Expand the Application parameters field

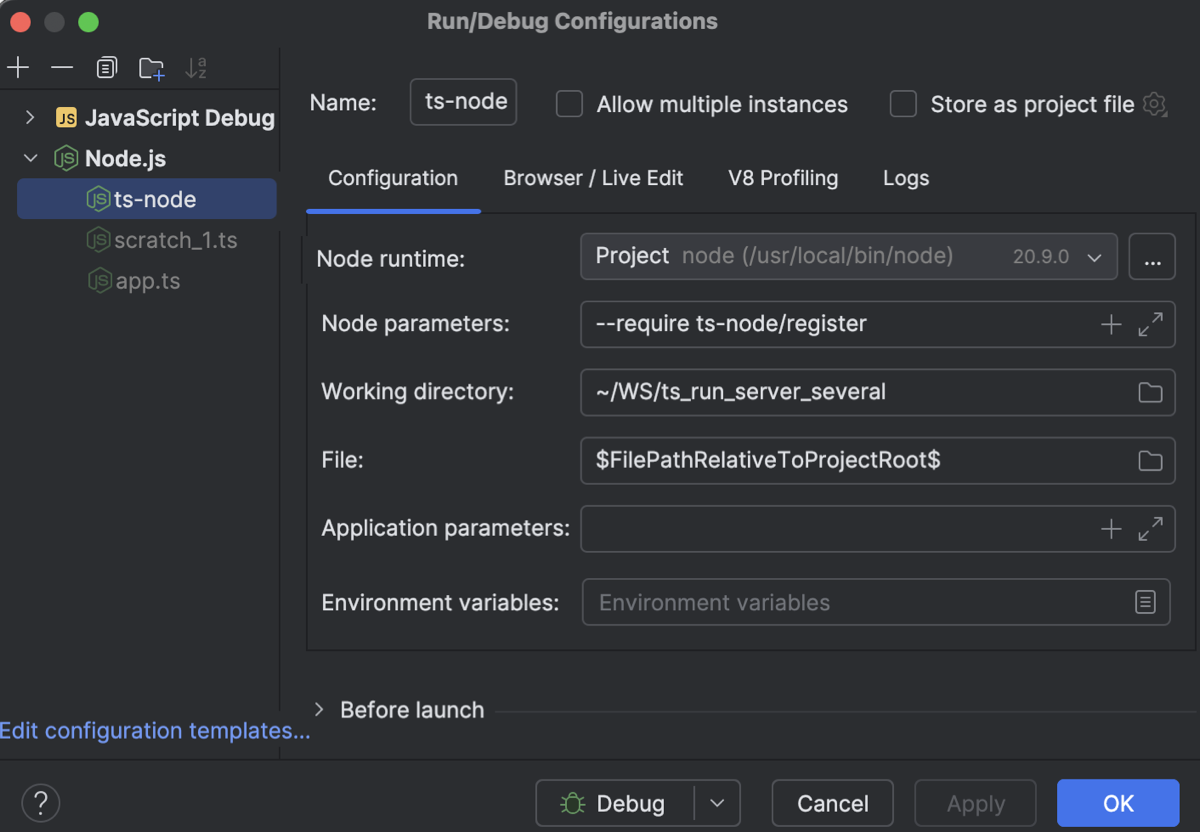pos(1150,529)
